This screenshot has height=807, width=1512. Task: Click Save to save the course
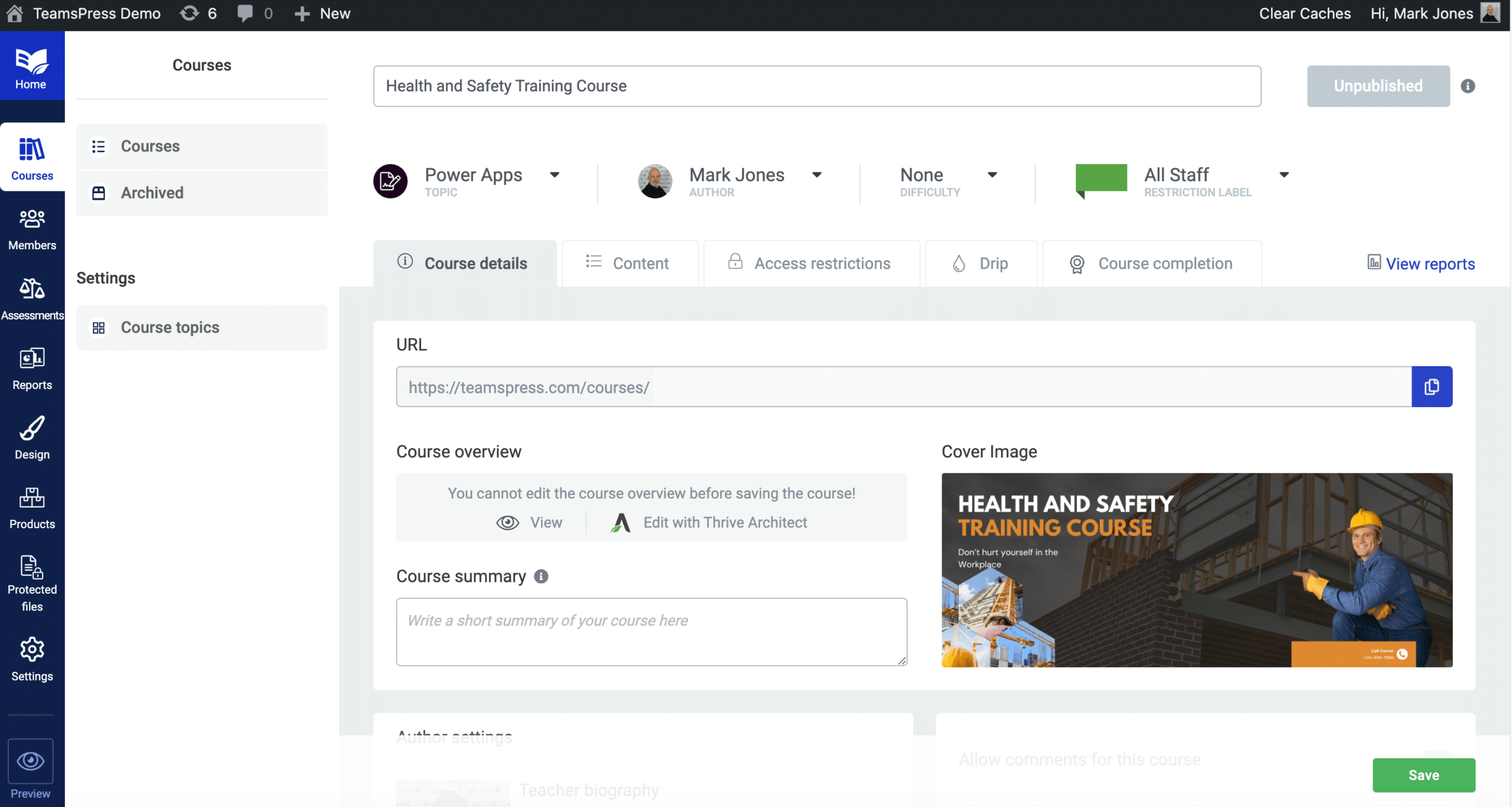(1423, 775)
